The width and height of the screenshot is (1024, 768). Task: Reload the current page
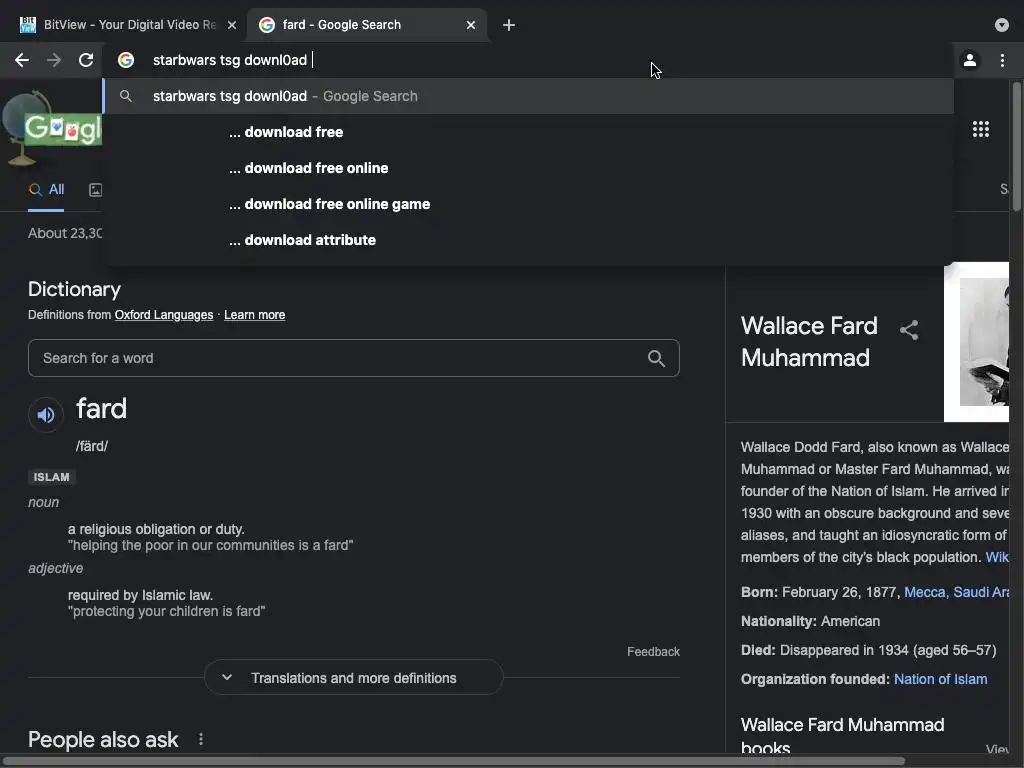(x=86, y=60)
